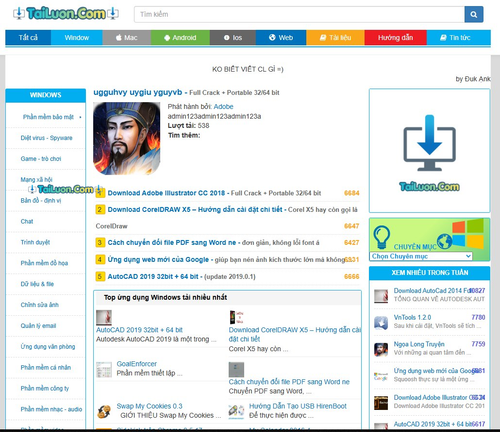Open the Tất cả tab
The height and width of the screenshot is (432, 500).
click(28, 37)
